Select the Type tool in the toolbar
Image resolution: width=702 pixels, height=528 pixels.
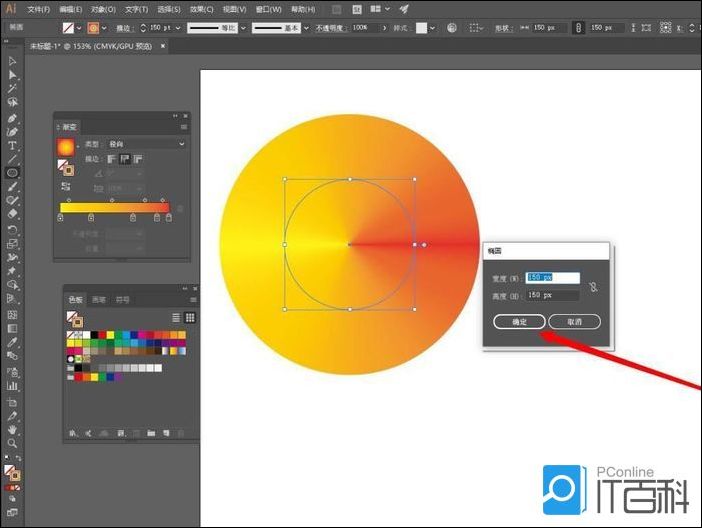(13, 145)
